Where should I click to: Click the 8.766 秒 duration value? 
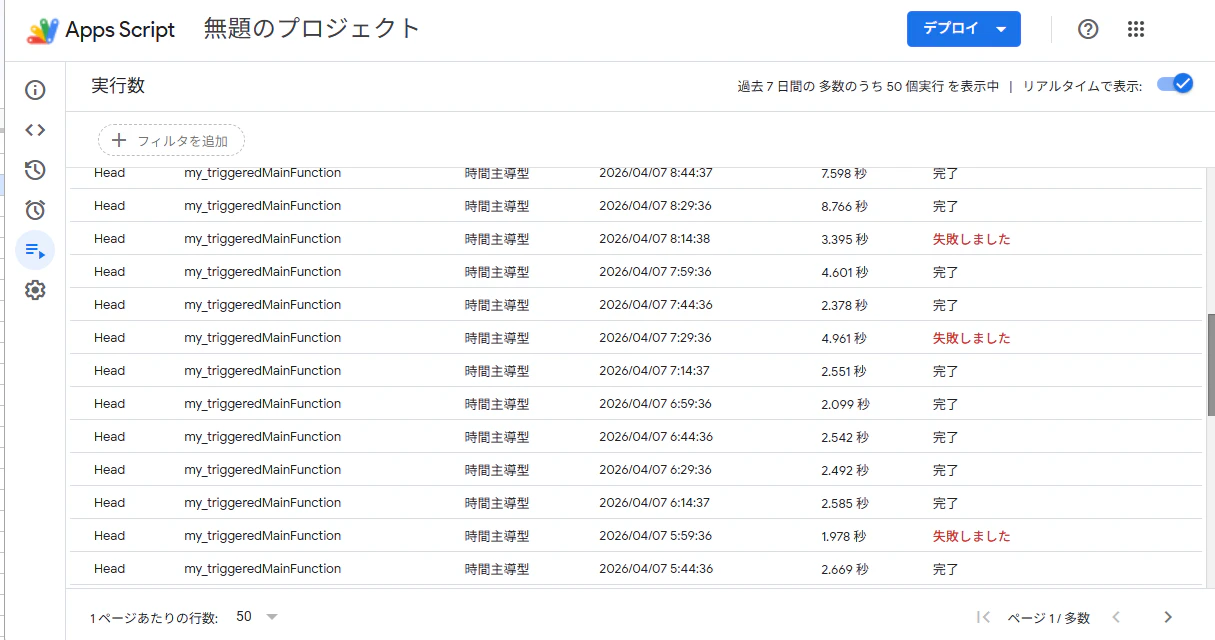[x=844, y=206]
